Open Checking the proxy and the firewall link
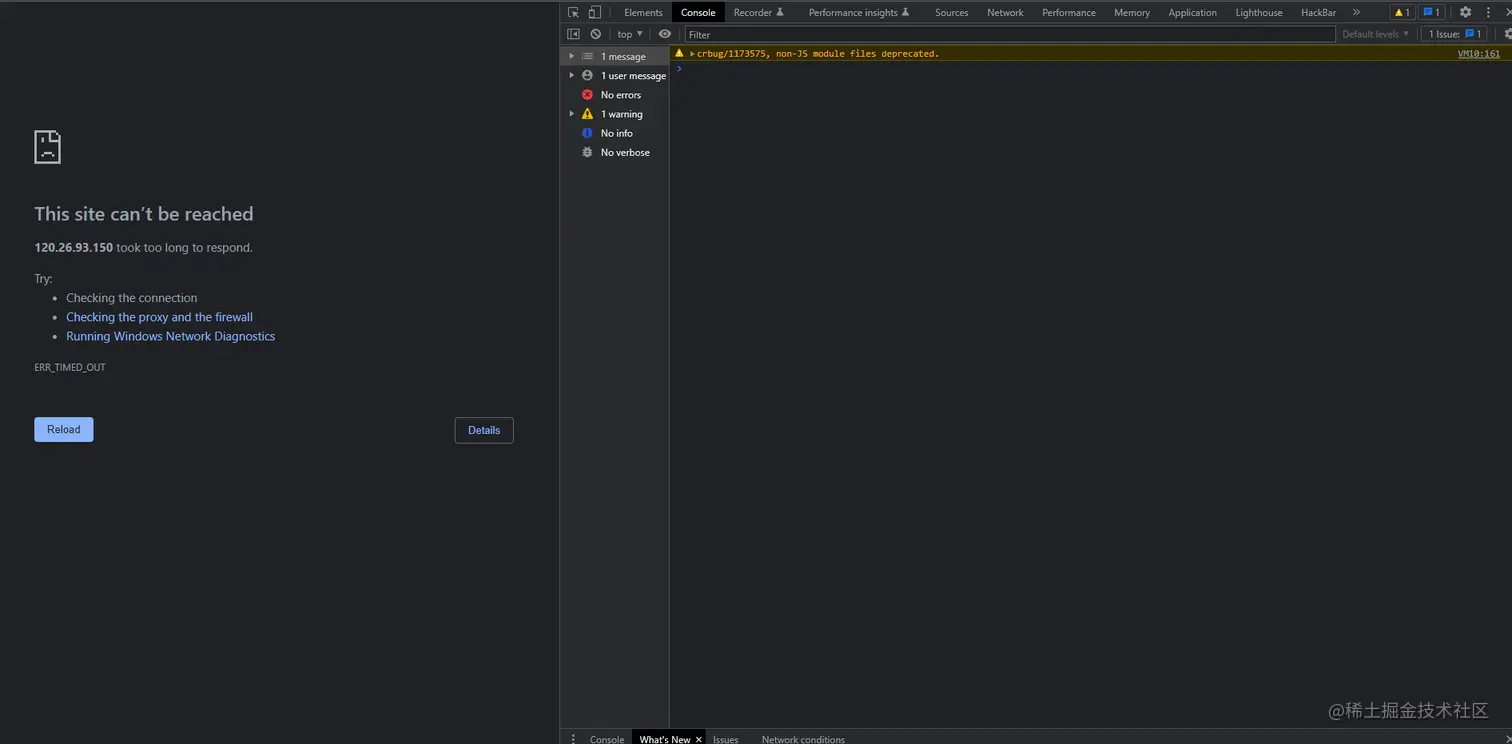Viewport: 1512px width, 744px height. click(160, 317)
